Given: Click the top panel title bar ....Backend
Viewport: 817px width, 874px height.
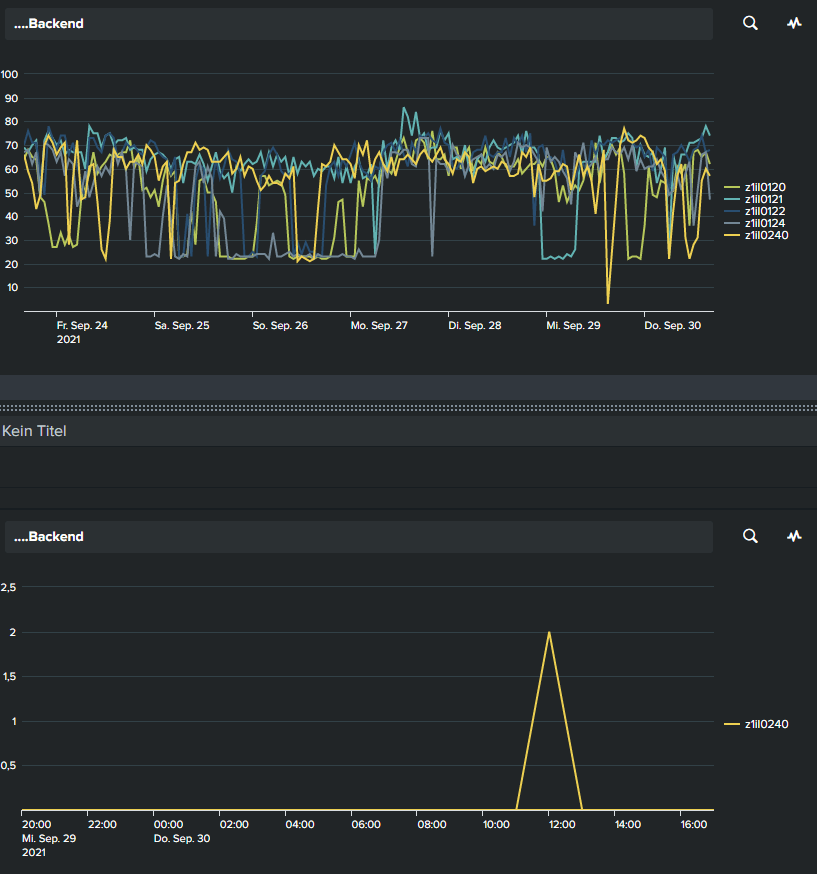Looking at the screenshot, I should 359,23.
